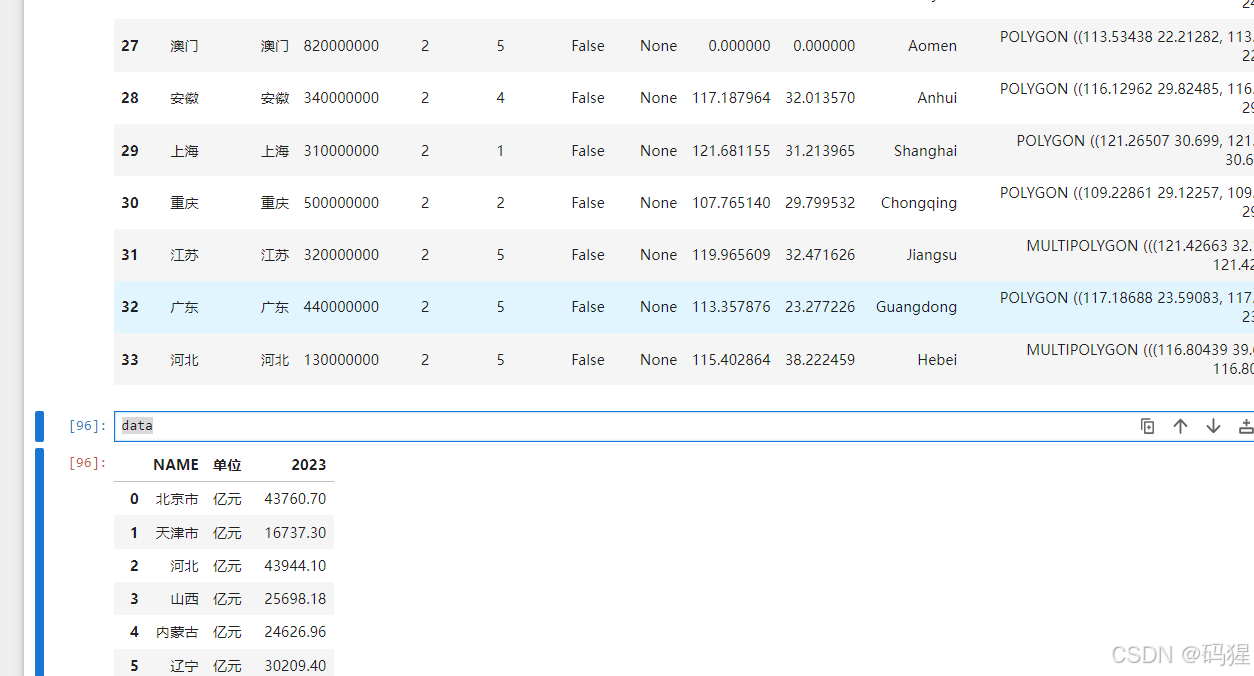The width and height of the screenshot is (1254, 676).
Task: Select the 单位 column header
Action: [x=227, y=465]
